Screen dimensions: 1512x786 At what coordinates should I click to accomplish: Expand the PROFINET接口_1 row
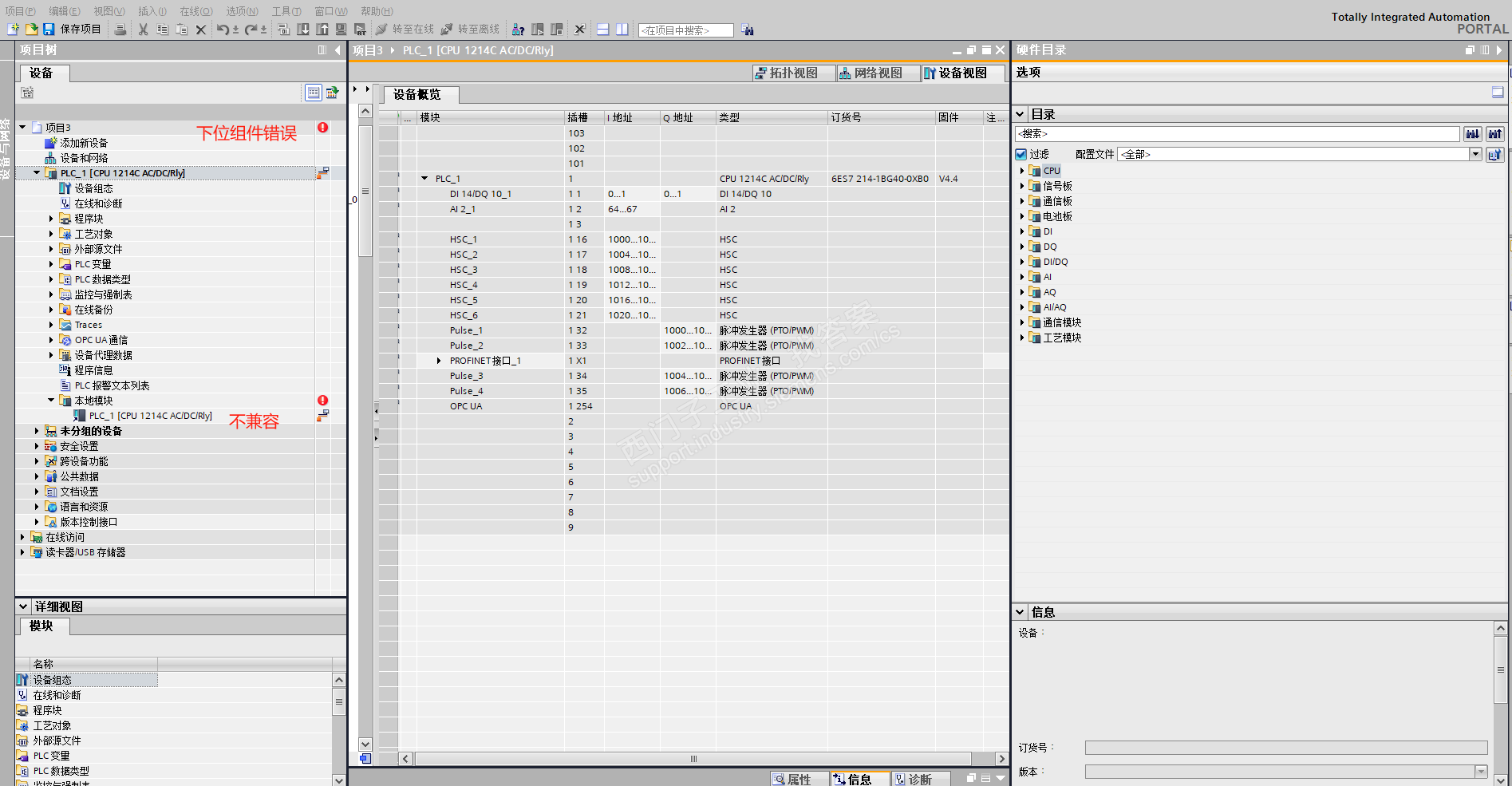pos(439,361)
